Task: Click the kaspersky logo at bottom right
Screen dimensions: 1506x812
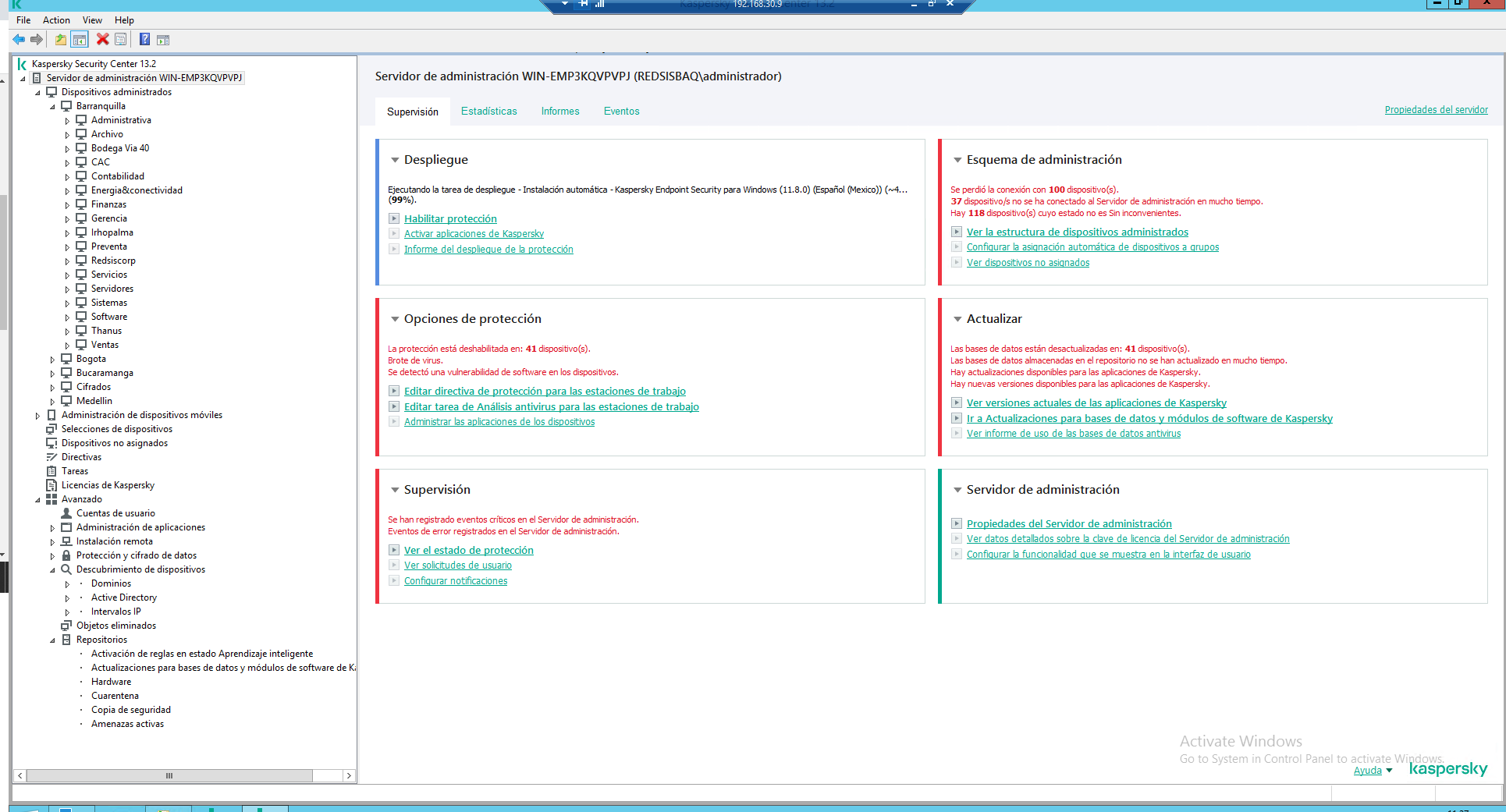Action: point(1448,769)
